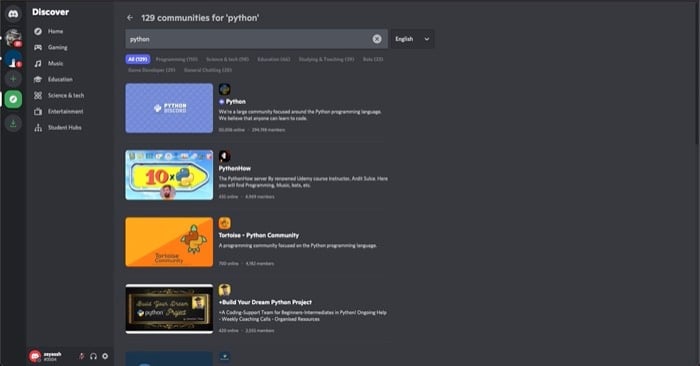
Task: Select the Bots filter tab
Action: (373, 59)
